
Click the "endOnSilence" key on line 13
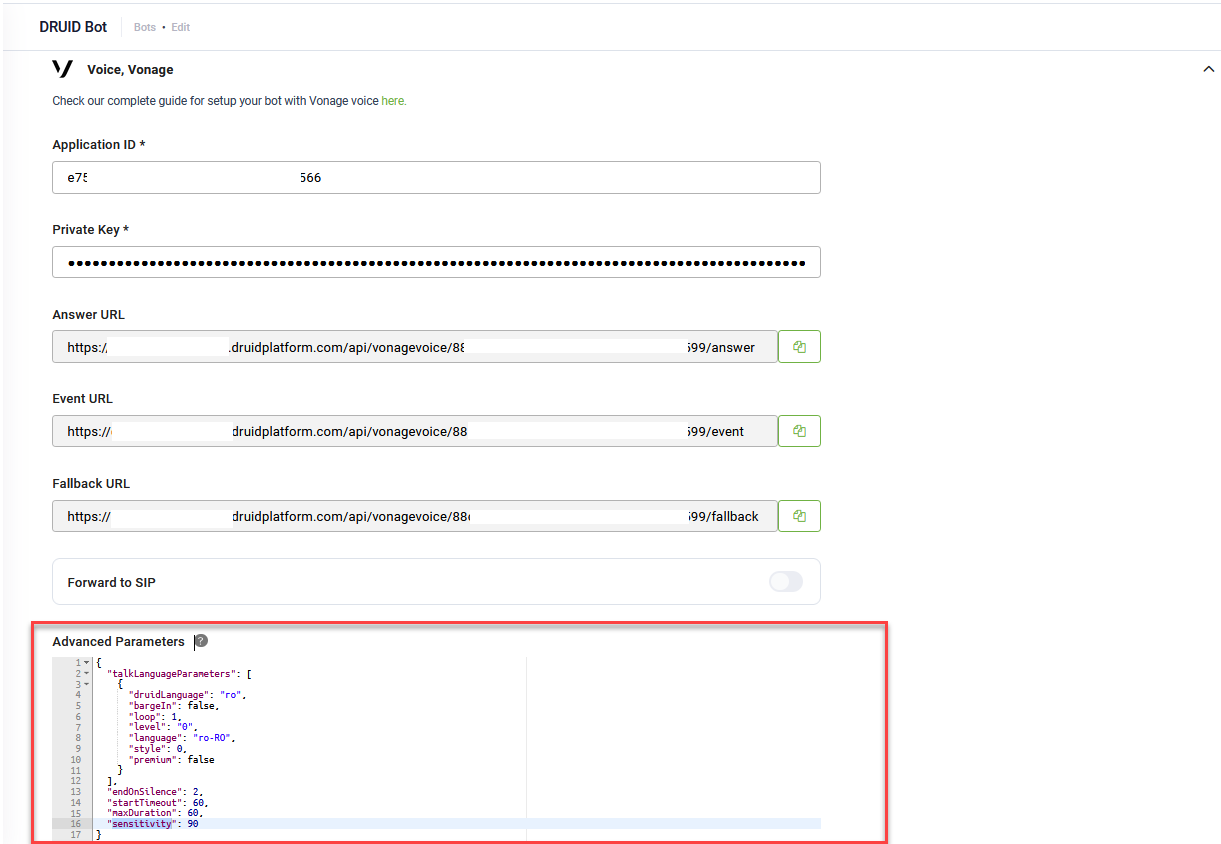(144, 792)
